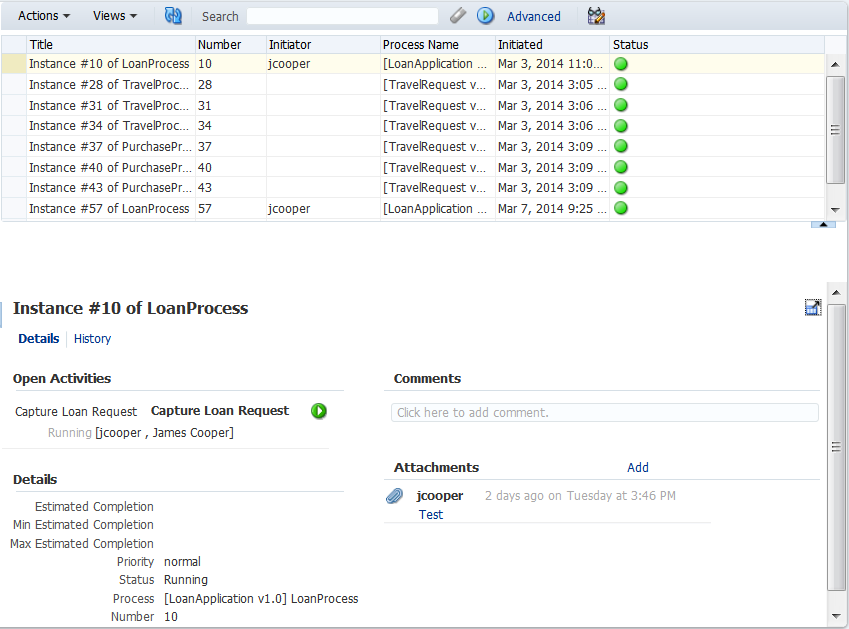Click in the Search text field

pyautogui.click(x=342, y=16)
